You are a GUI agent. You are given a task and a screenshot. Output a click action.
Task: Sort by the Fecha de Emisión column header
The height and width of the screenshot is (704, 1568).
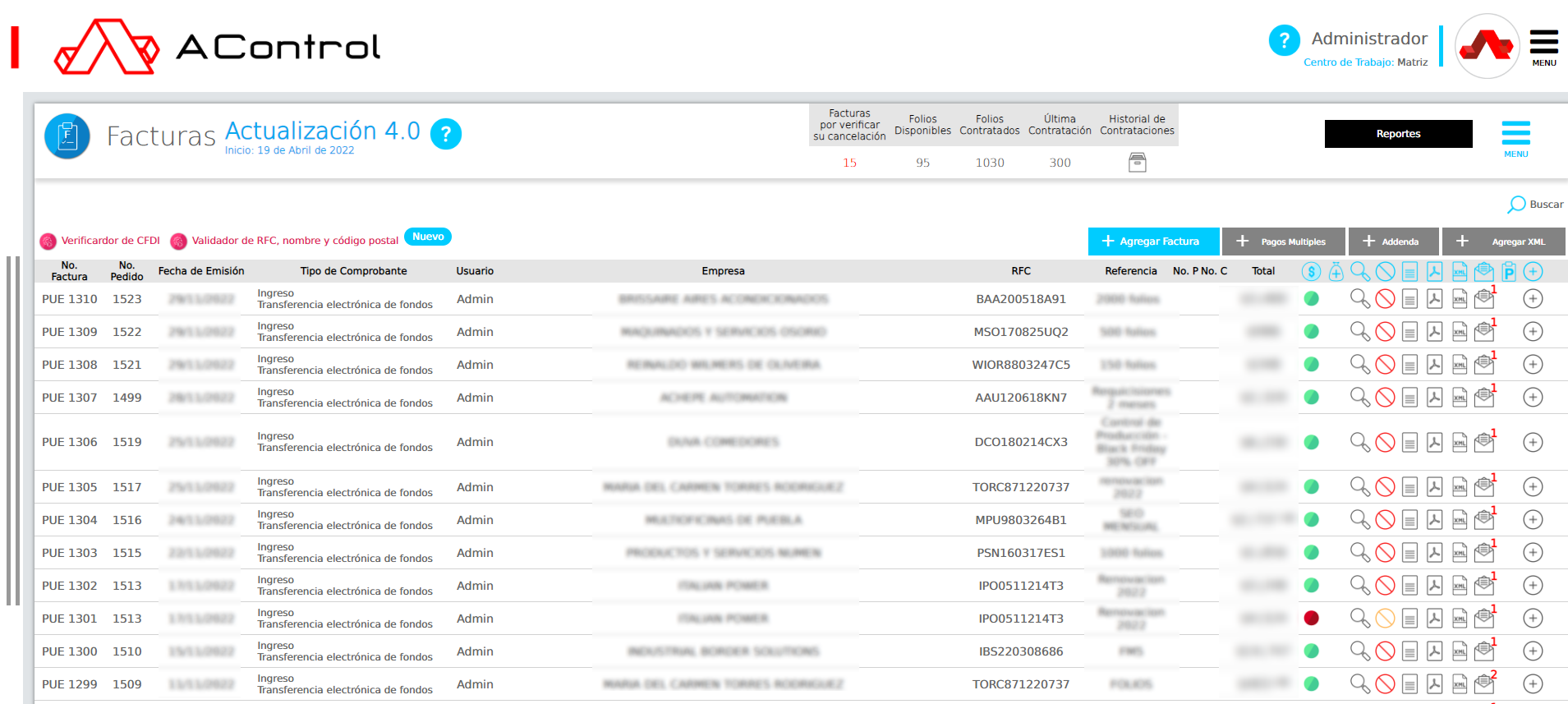[x=201, y=271]
